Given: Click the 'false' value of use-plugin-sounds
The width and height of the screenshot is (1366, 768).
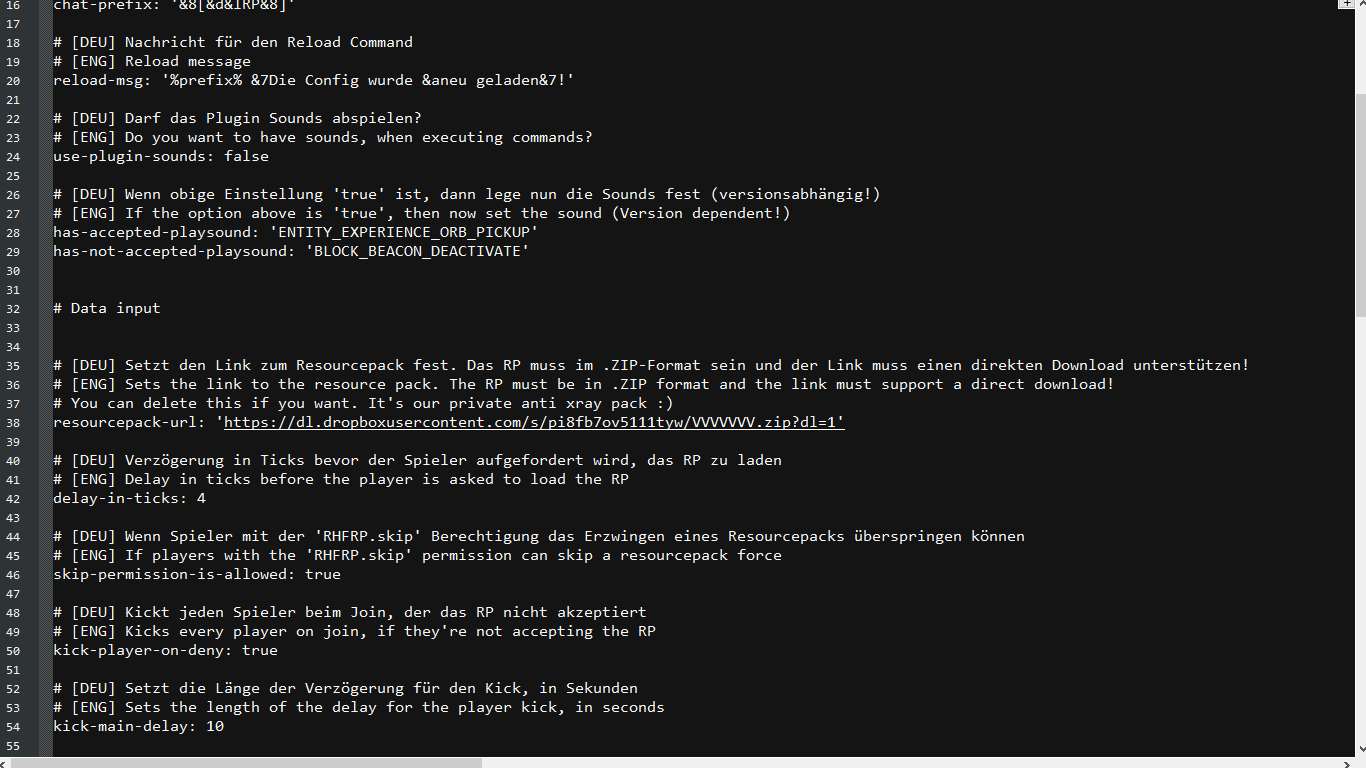Looking at the screenshot, I should (246, 156).
